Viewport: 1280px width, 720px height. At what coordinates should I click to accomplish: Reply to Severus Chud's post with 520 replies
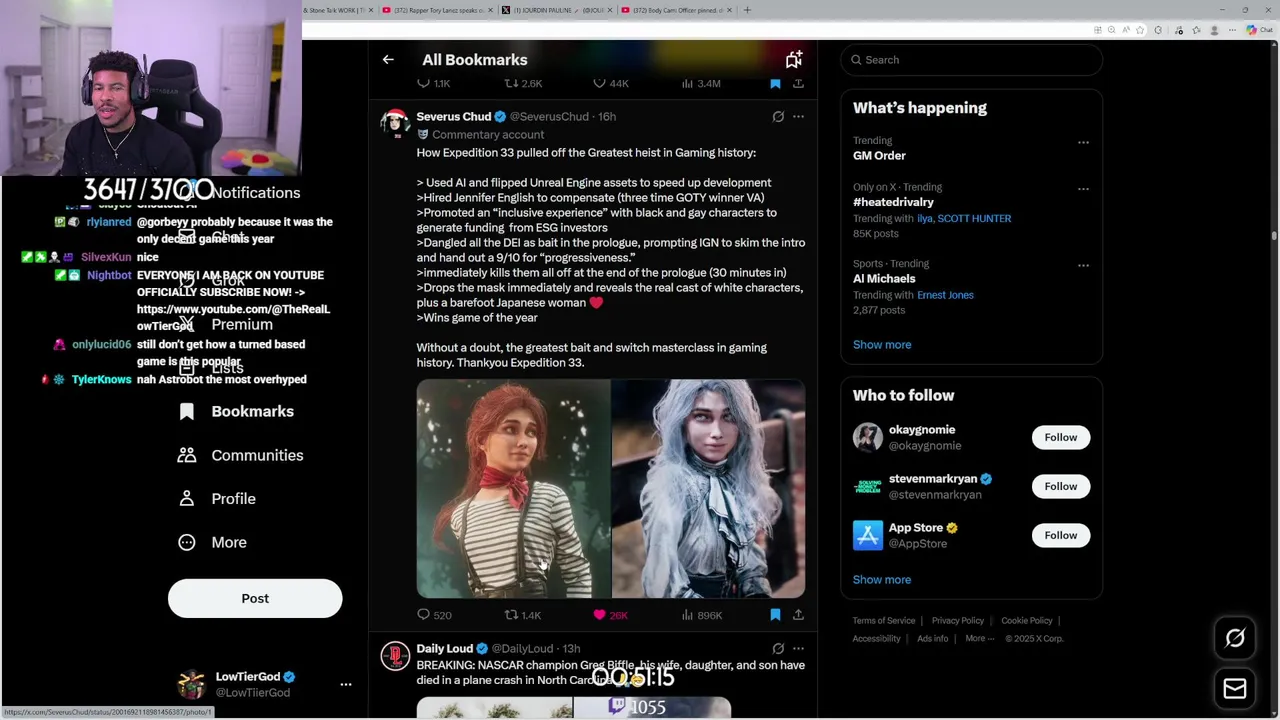coord(434,615)
